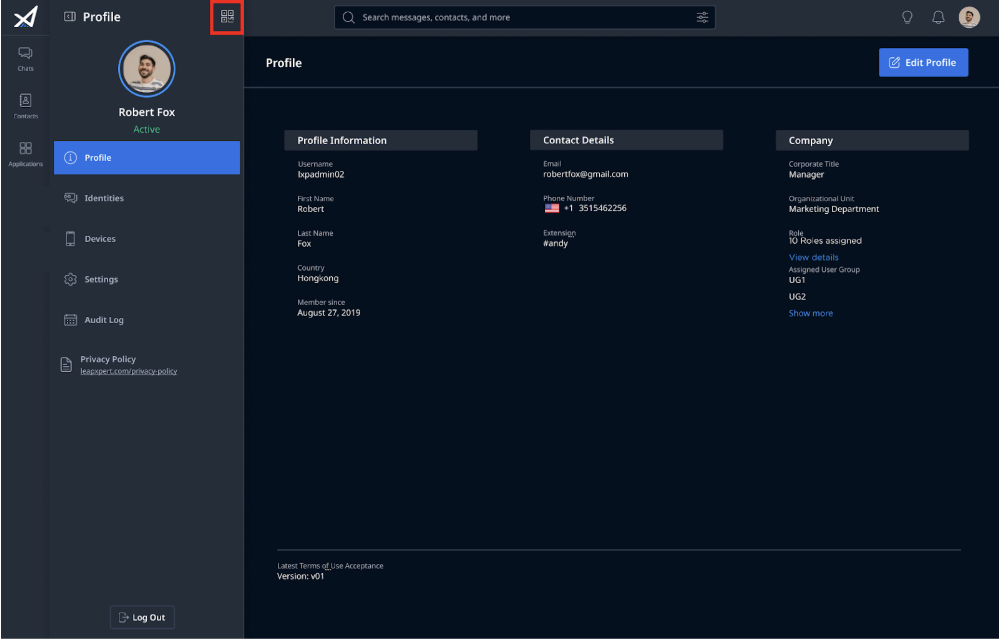Open the Applications section

point(26,154)
